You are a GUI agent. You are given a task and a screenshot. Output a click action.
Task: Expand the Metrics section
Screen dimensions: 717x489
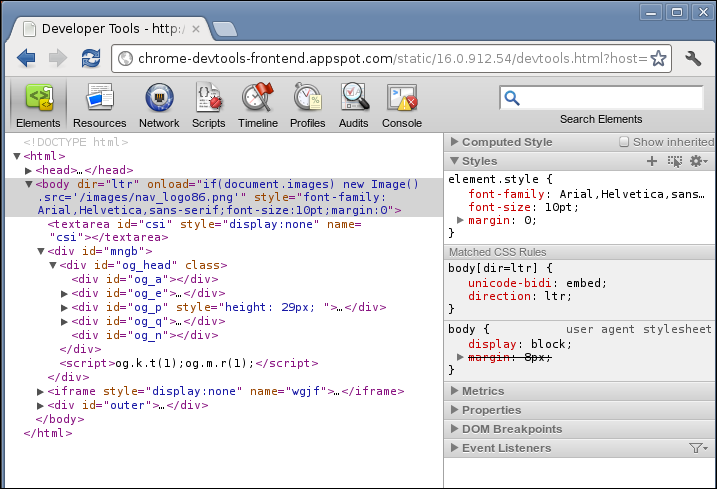(x=454, y=391)
